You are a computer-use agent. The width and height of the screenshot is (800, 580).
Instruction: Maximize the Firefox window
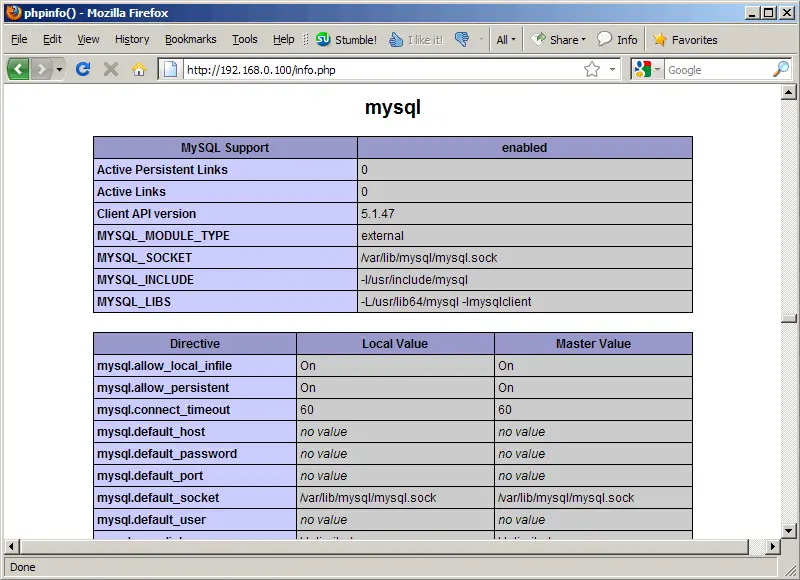(769, 13)
